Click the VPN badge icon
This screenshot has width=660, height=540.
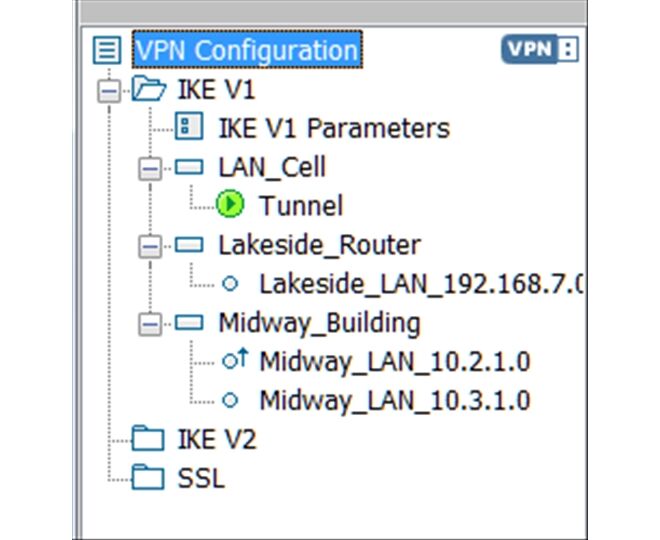click(540, 50)
